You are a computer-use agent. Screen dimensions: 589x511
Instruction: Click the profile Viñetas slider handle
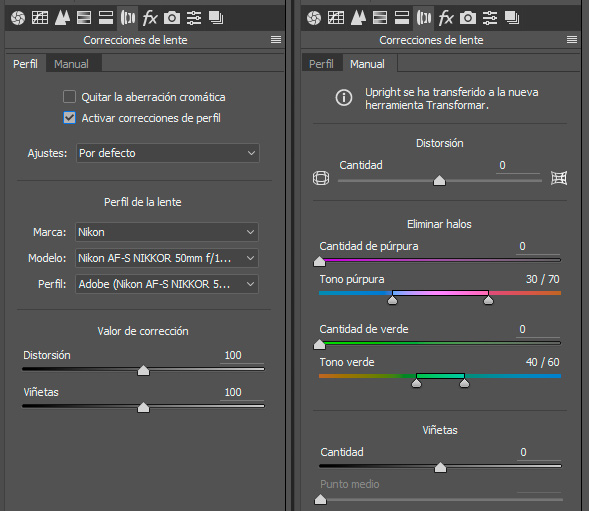coord(143,407)
